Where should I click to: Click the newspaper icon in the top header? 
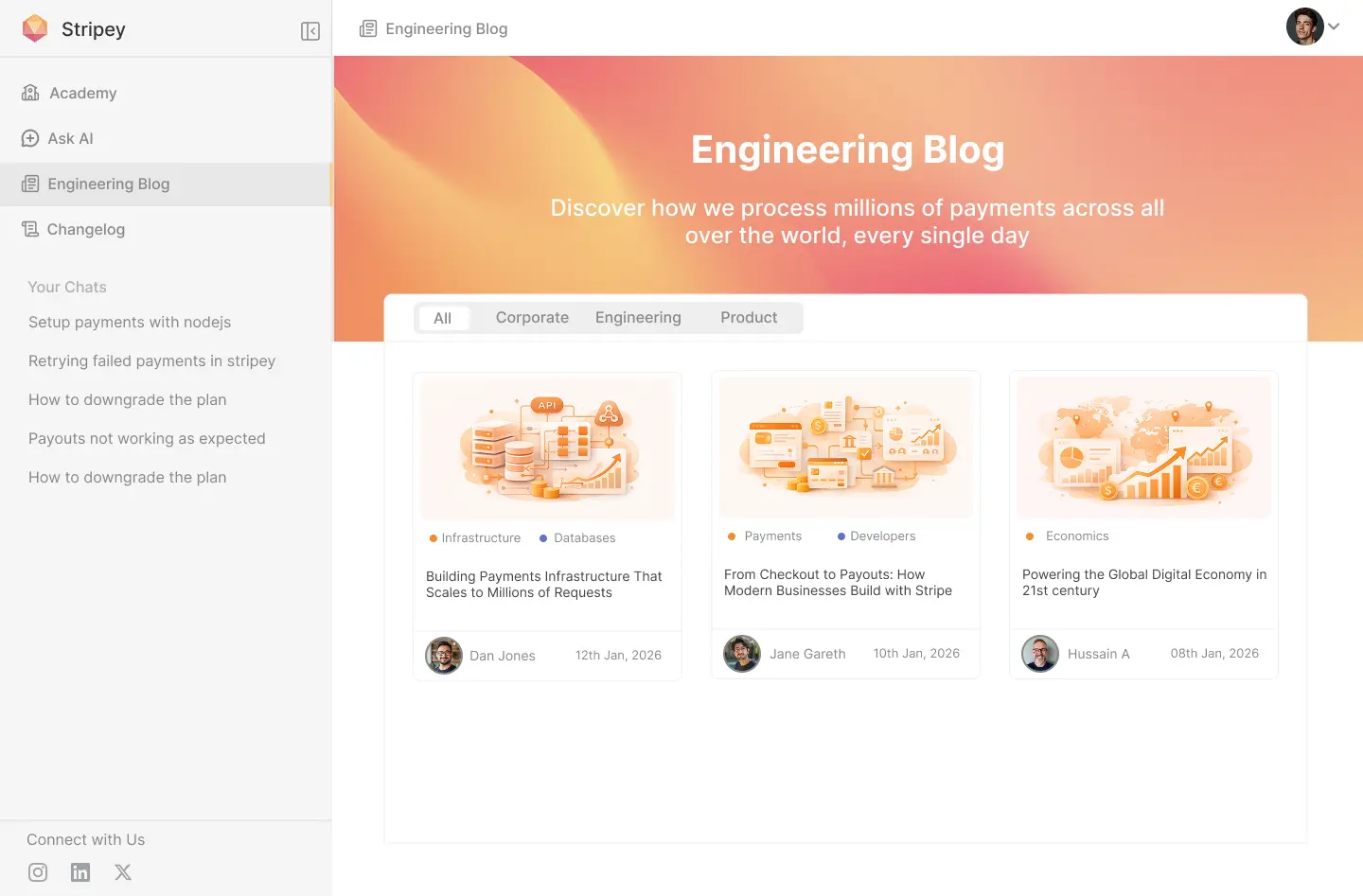click(368, 28)
